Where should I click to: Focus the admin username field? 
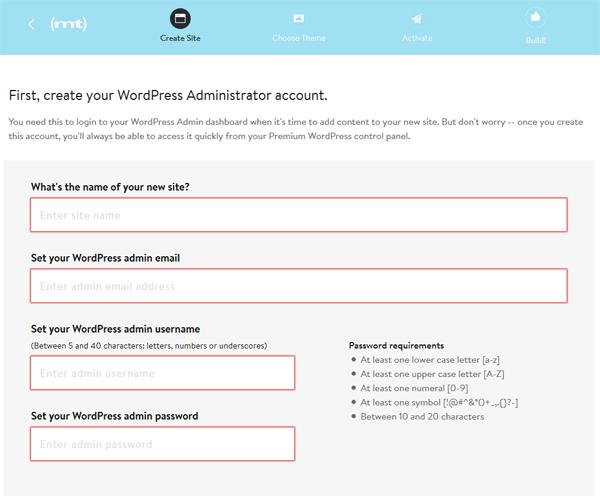[x=163, y=373]
